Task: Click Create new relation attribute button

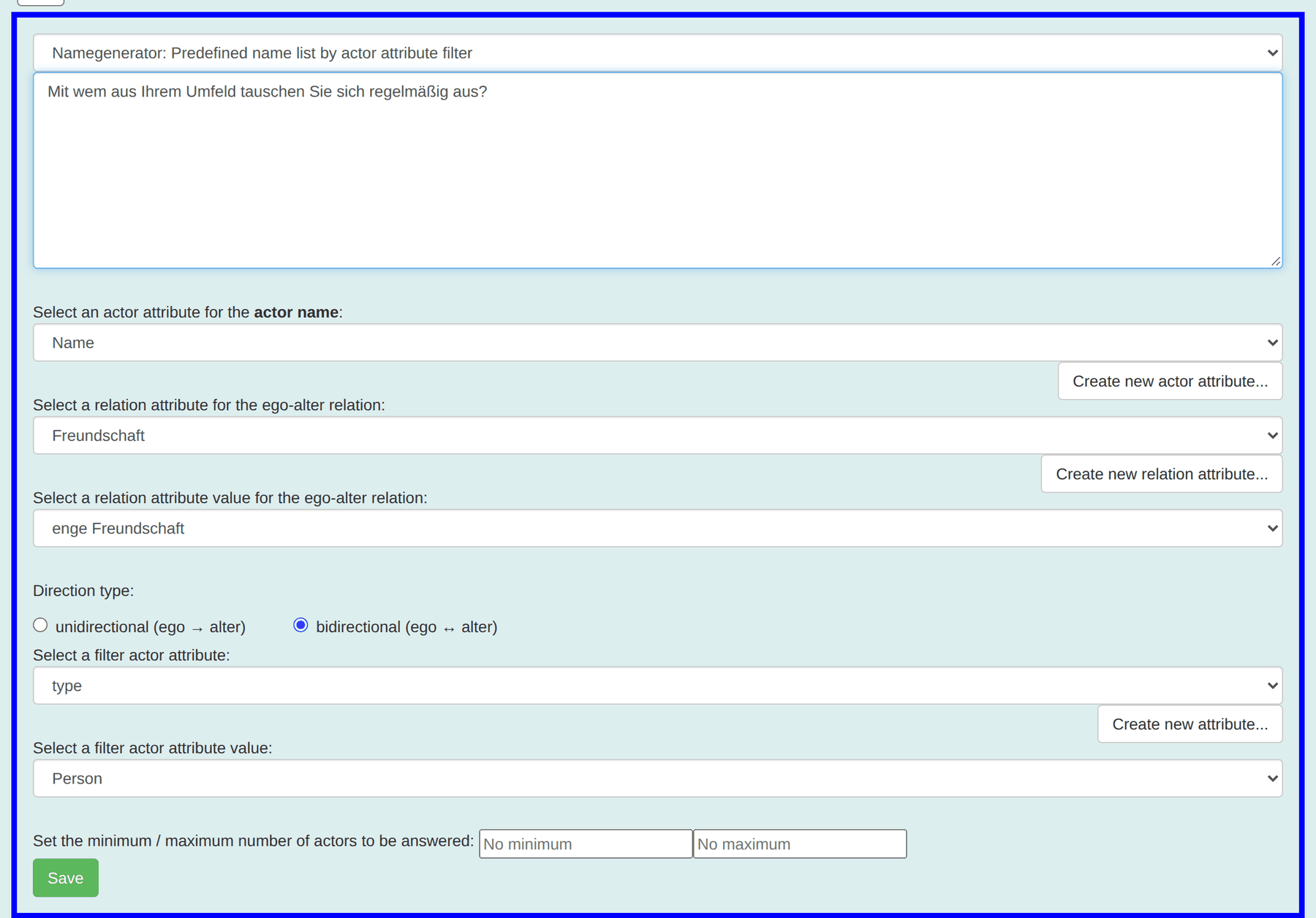Action: (1162, 474)
